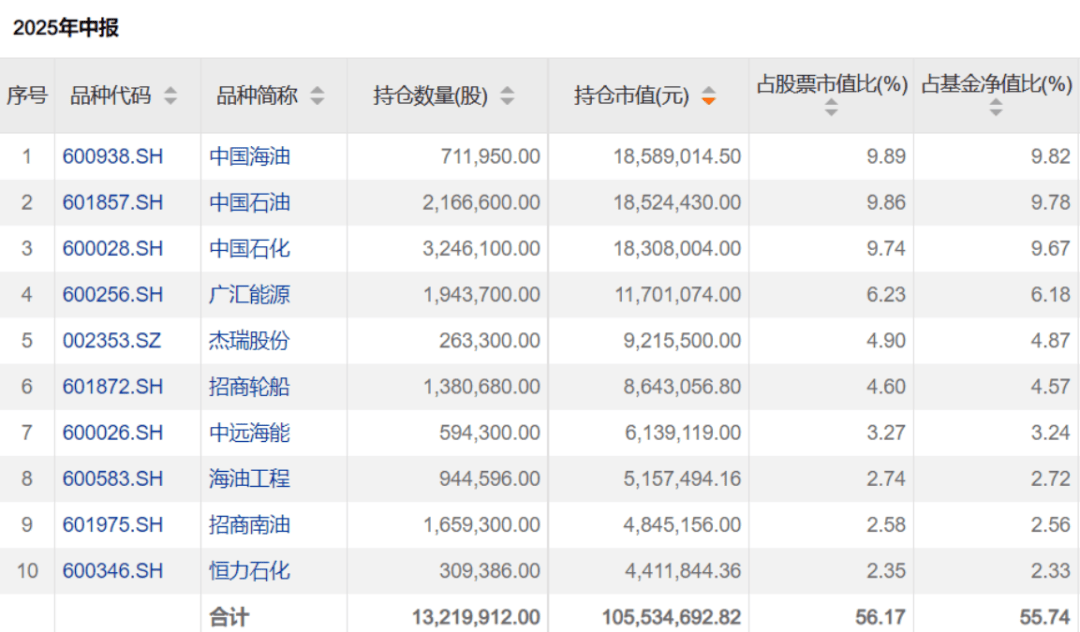This screenshot has height=632, width=1080.
Task: Click the descending sort arrow on 持仓数量(股)
Action: point(509,100)
